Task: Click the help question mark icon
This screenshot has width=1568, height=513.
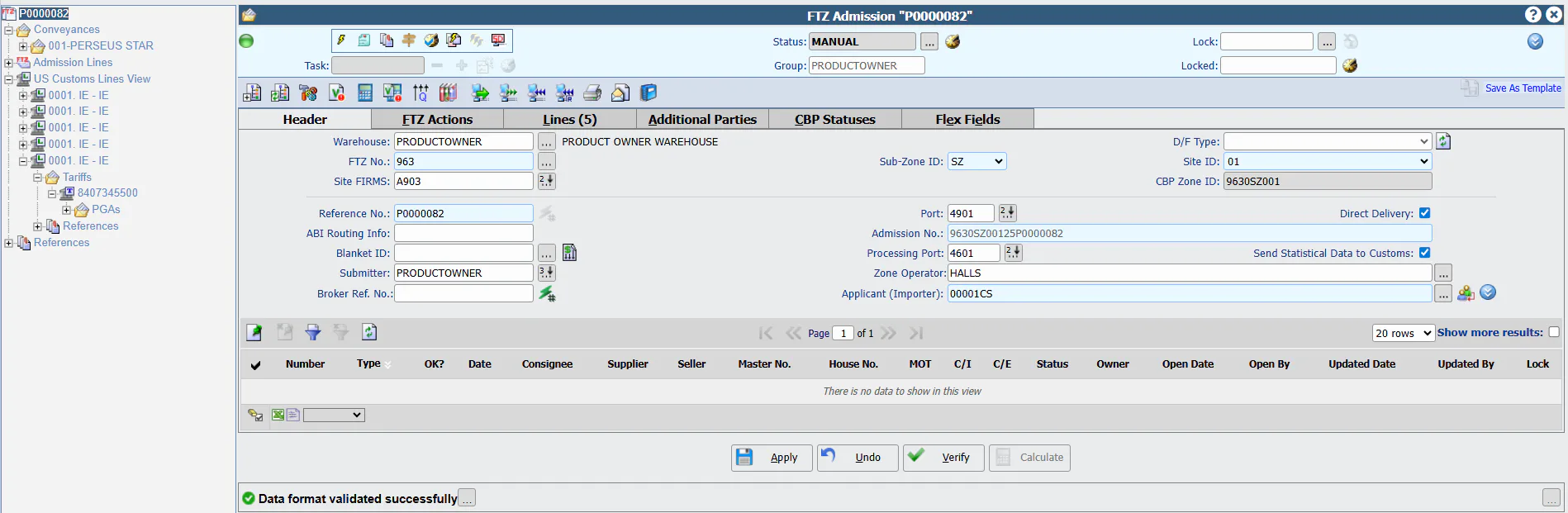Action: (1533, 15)
